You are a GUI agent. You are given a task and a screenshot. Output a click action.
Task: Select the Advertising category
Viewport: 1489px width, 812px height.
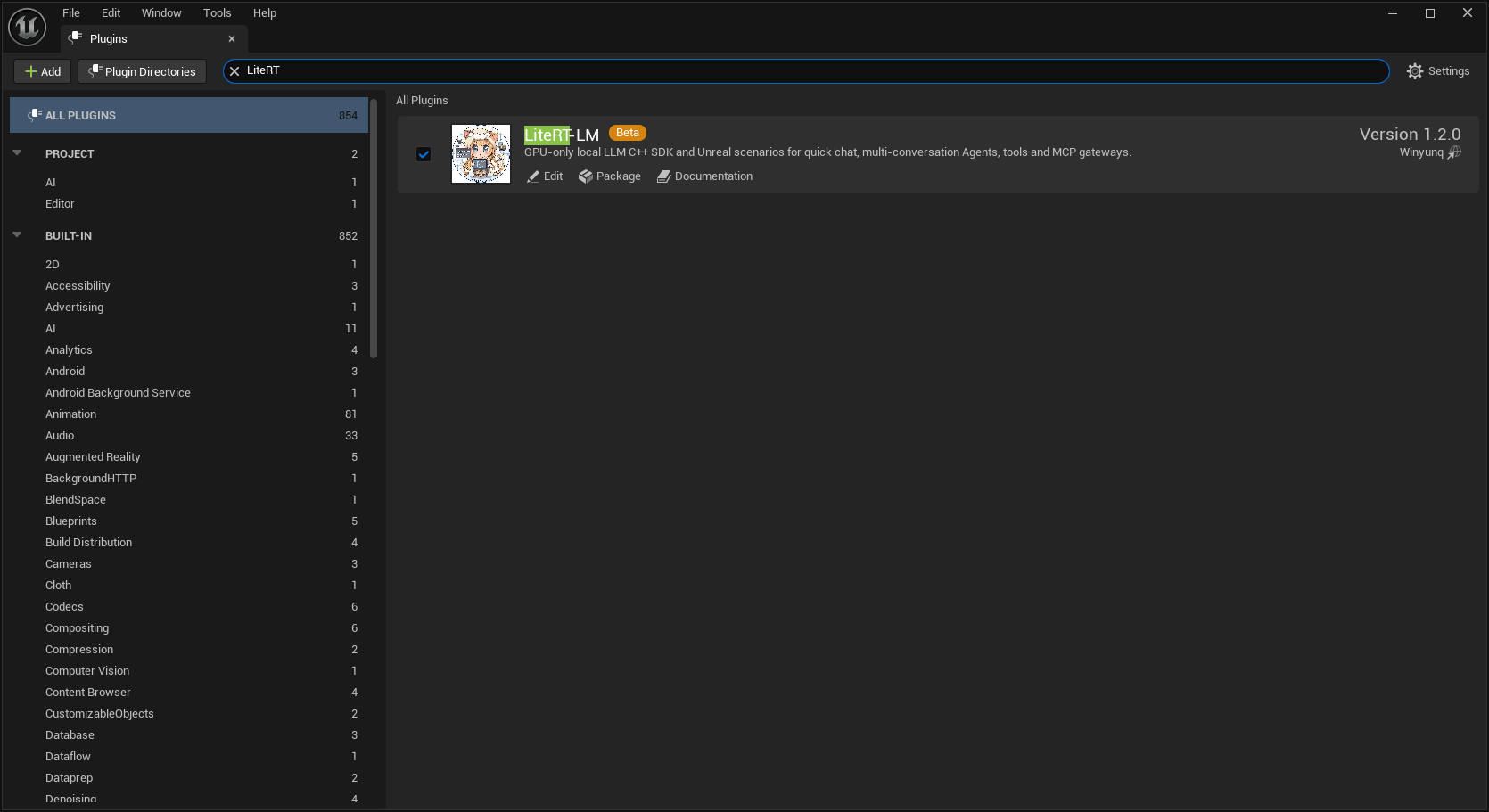pyautogui.click(x=189, y=307)
